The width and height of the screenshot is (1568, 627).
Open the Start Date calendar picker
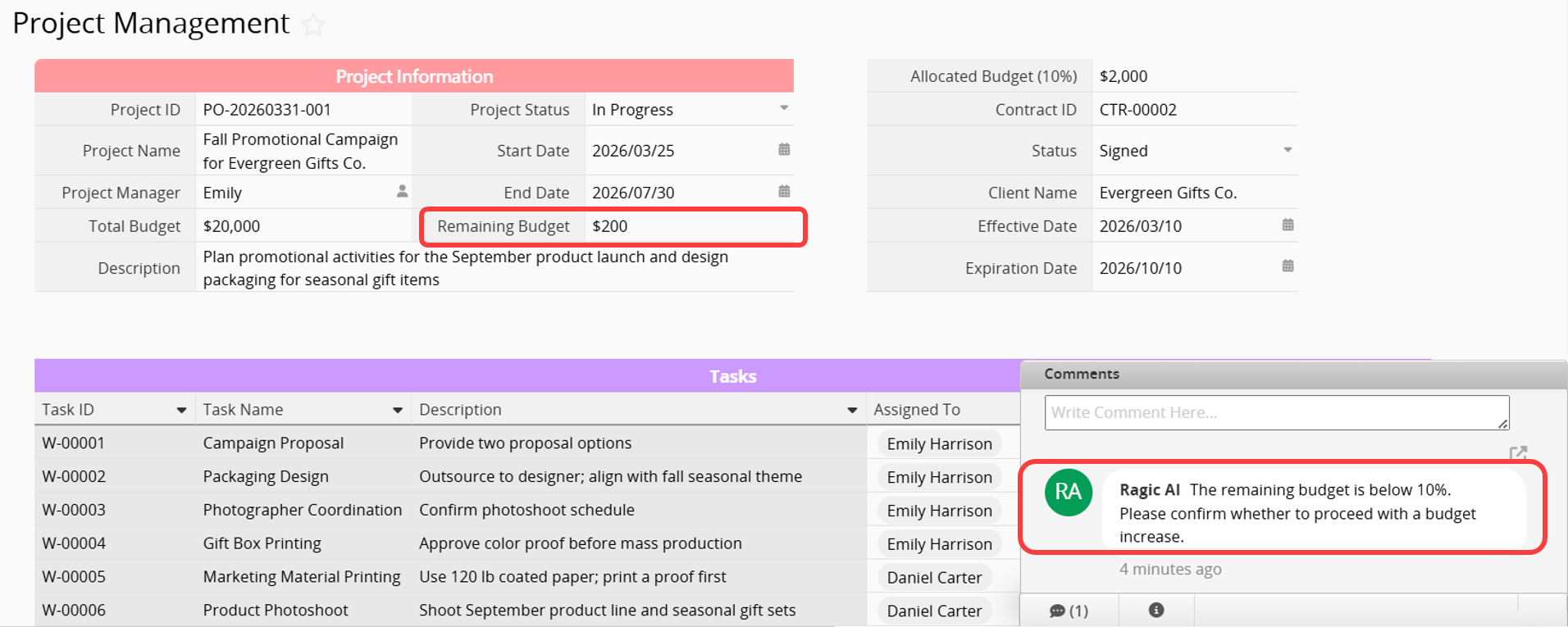(784, 149)
